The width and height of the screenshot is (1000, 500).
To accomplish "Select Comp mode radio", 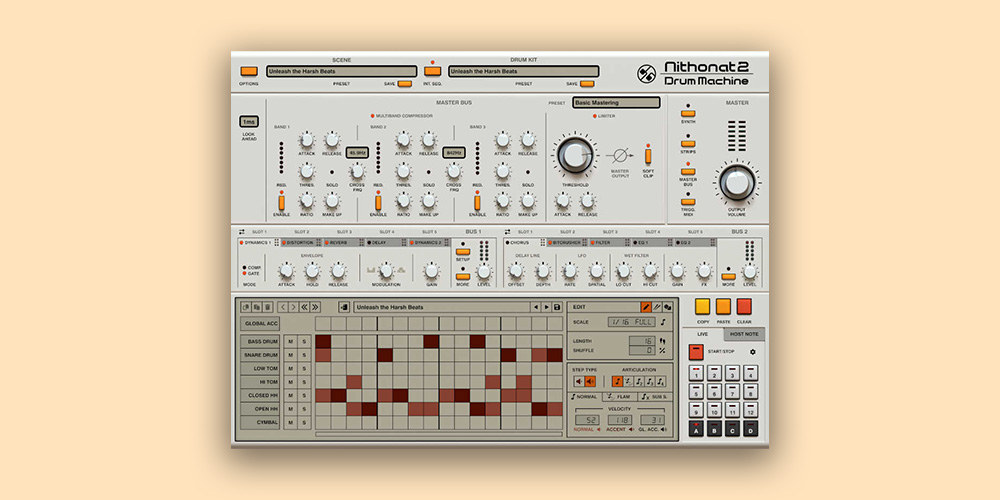I will point(244,268).
